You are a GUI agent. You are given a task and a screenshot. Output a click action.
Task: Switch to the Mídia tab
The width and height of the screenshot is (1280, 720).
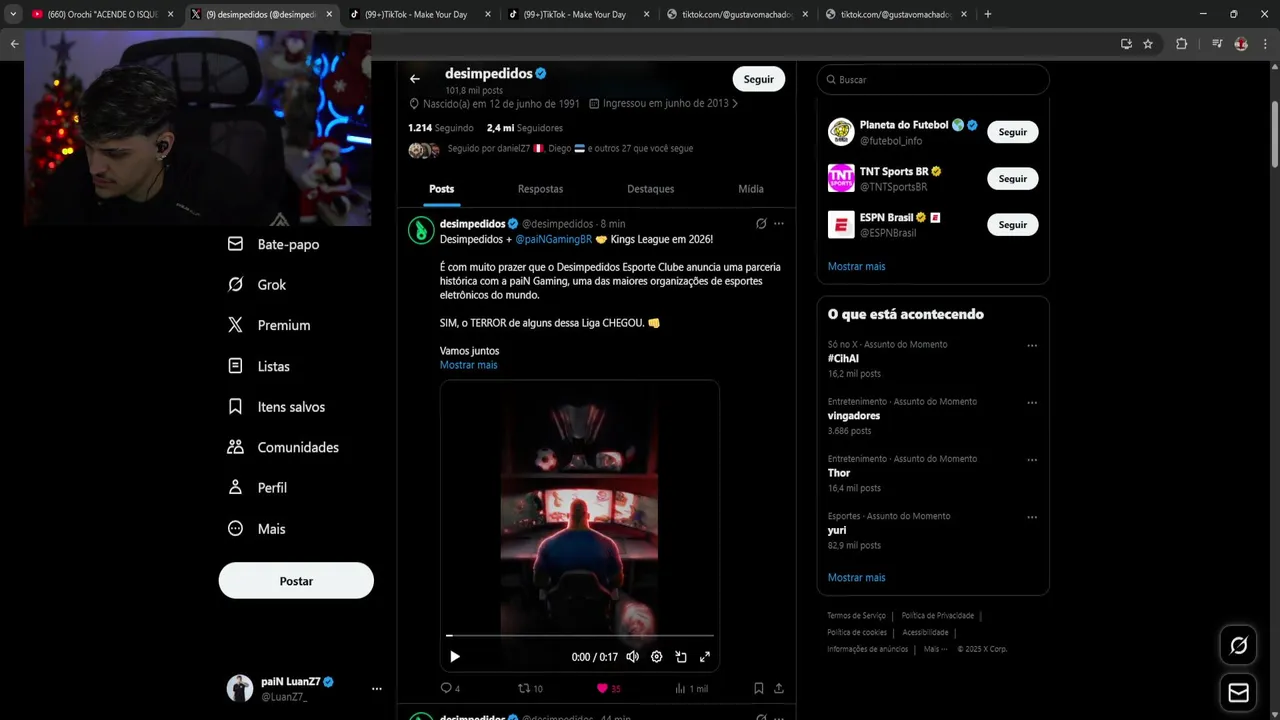coord(751,189)
